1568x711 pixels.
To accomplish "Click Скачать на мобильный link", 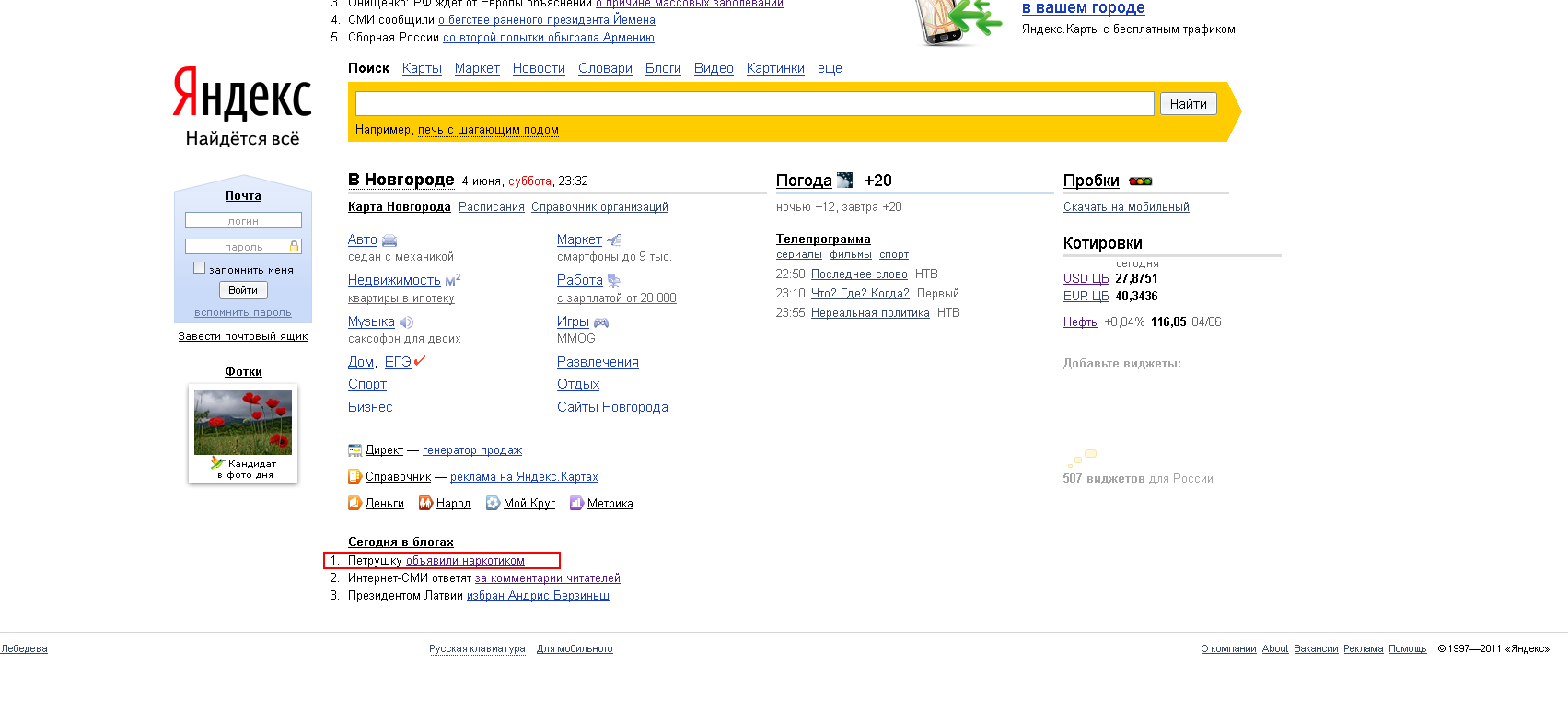I will (1126, 207).
